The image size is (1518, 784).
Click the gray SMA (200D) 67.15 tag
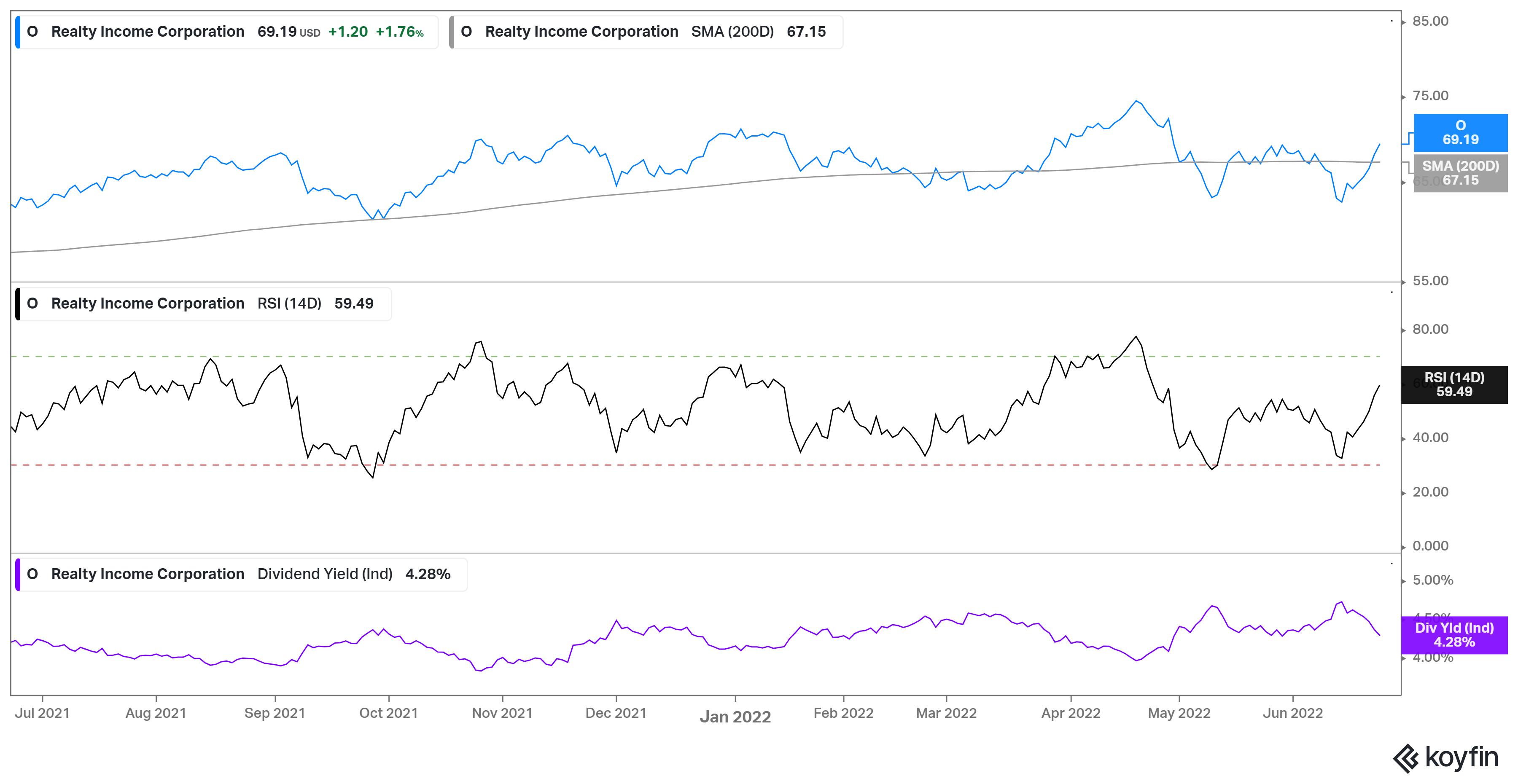pos(1460,173)
